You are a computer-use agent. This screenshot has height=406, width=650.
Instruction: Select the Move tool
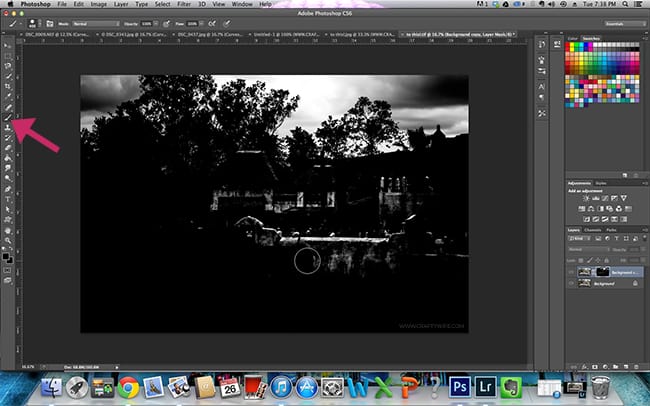click(7, 46)
